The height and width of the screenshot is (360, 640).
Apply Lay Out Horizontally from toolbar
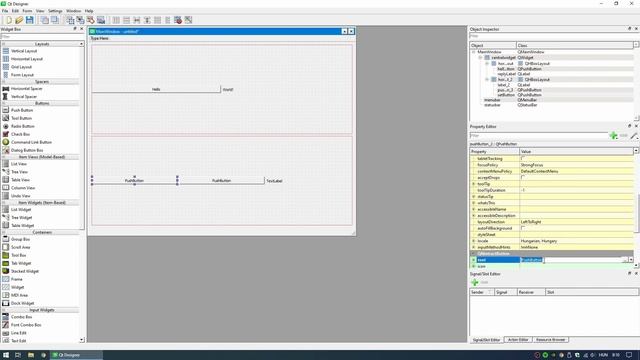tap(116, 20)
